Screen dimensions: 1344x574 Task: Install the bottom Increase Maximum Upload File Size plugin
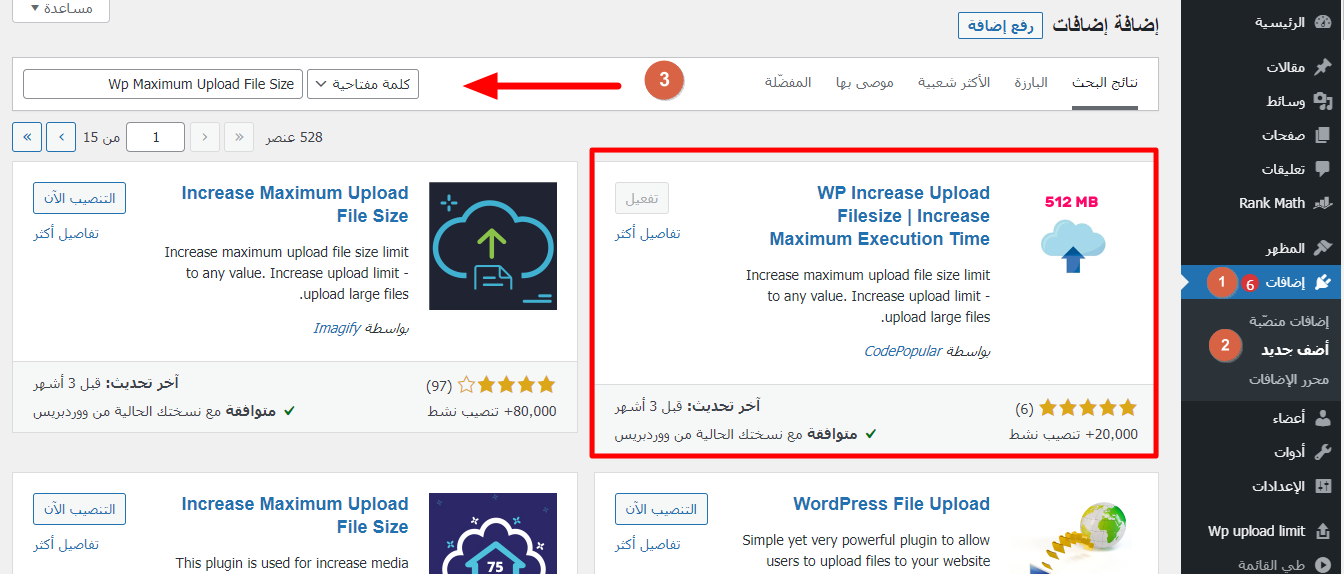pos(79,509)
